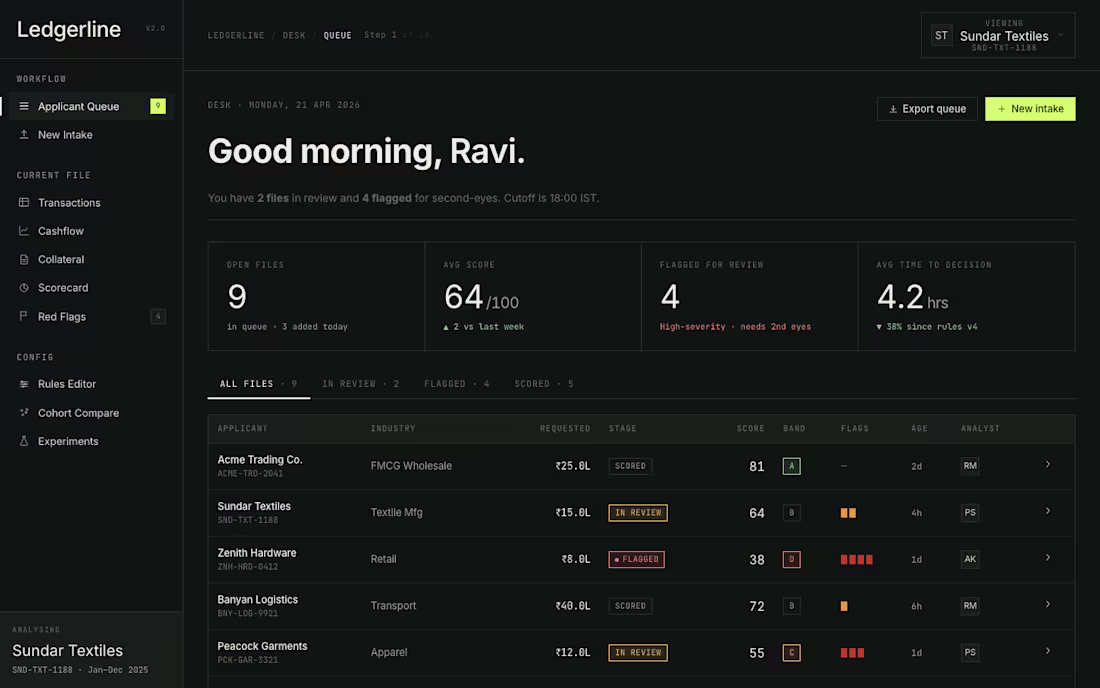Expand the Peacock Garments row chevron

(x=1047, y=651)
